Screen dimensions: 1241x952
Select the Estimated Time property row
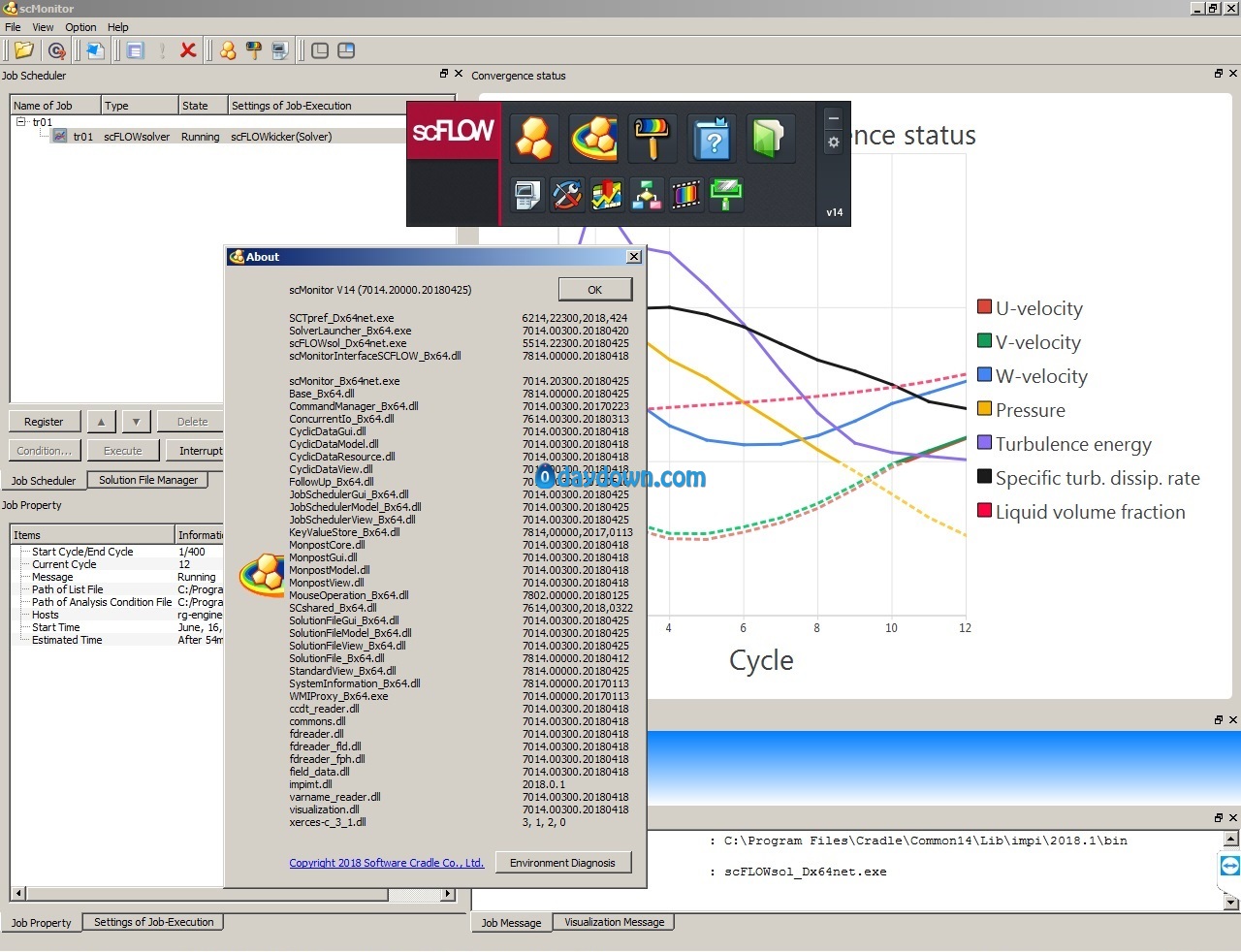coord(117,640)
